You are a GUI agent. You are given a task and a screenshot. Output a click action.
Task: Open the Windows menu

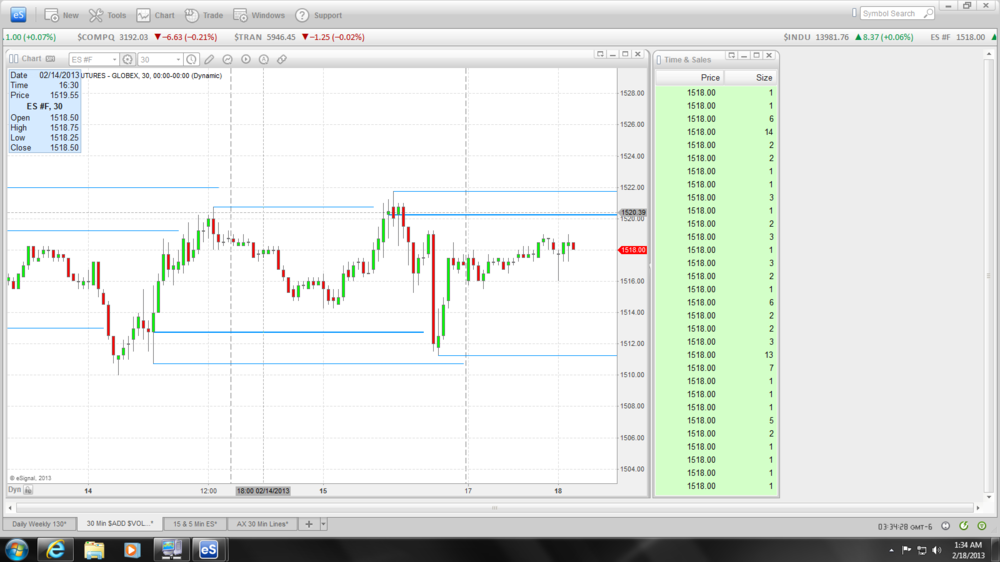tap(259, 15)
